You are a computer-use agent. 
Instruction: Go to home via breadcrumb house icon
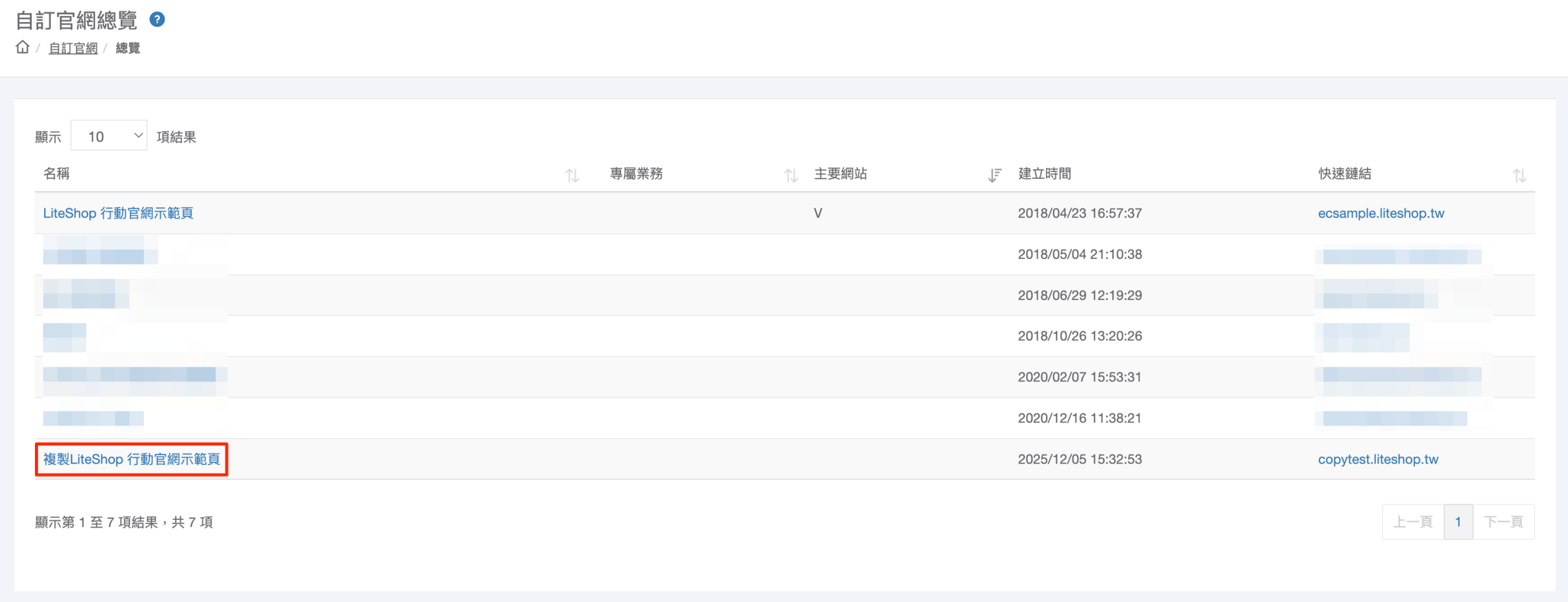[23, 47]
